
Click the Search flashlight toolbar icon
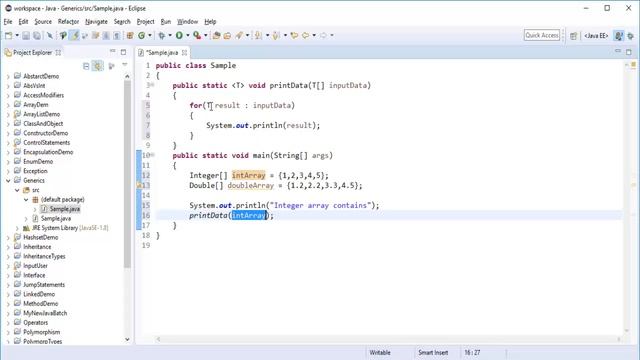coord(239,36)
